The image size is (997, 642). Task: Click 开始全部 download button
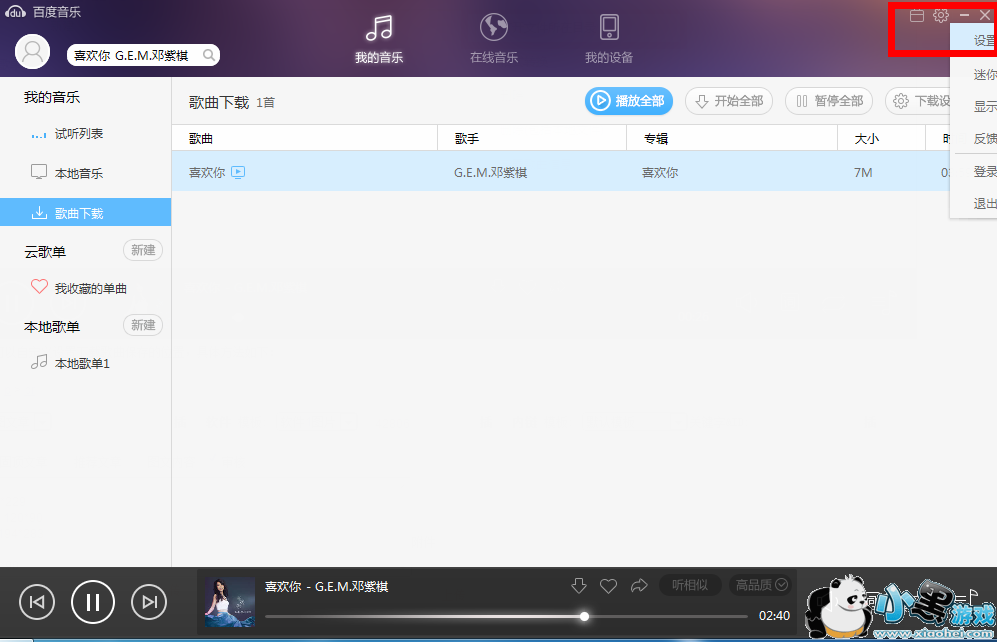[729, 101]
